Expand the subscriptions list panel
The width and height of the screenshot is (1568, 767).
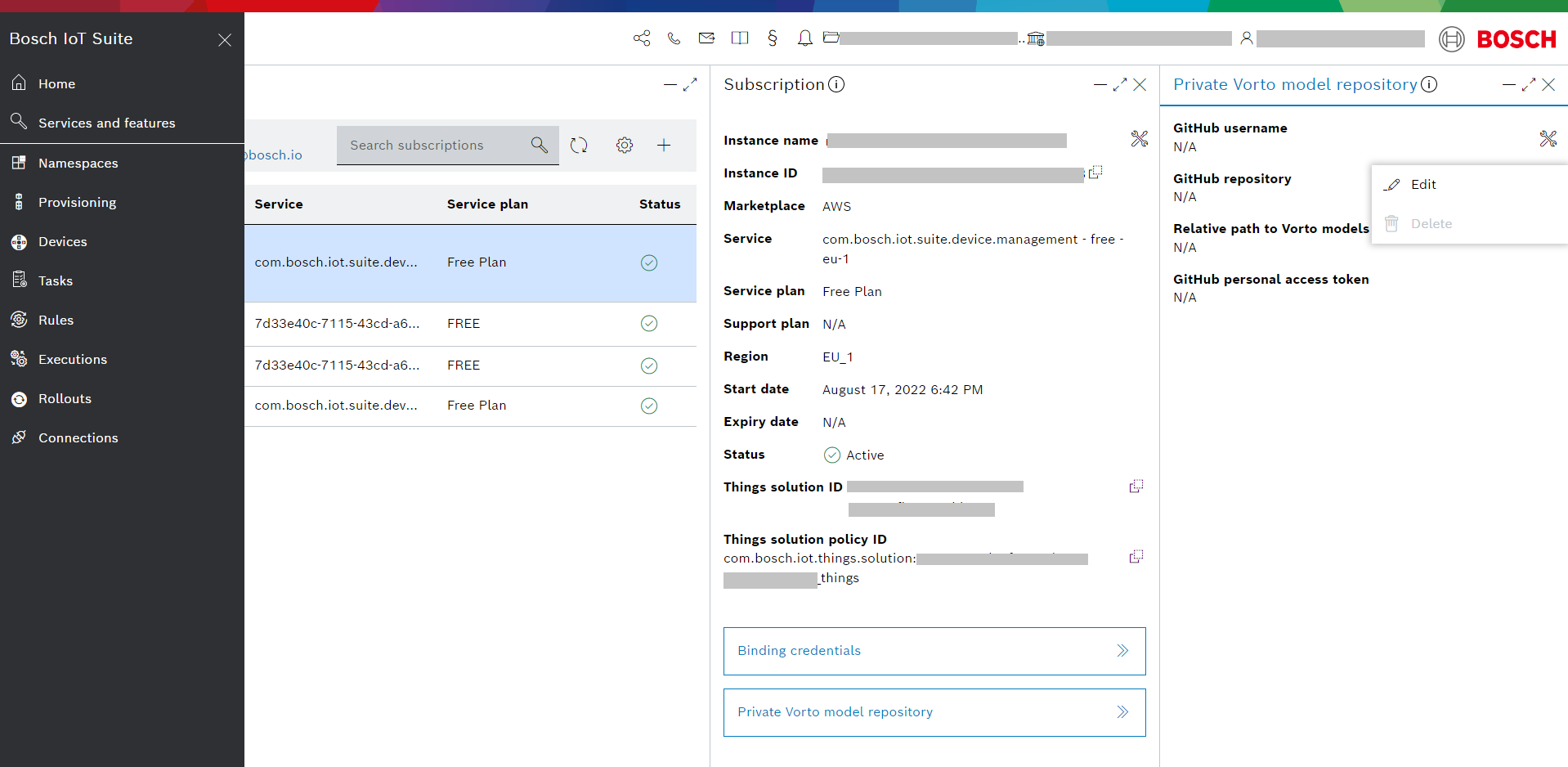point(690,84)
